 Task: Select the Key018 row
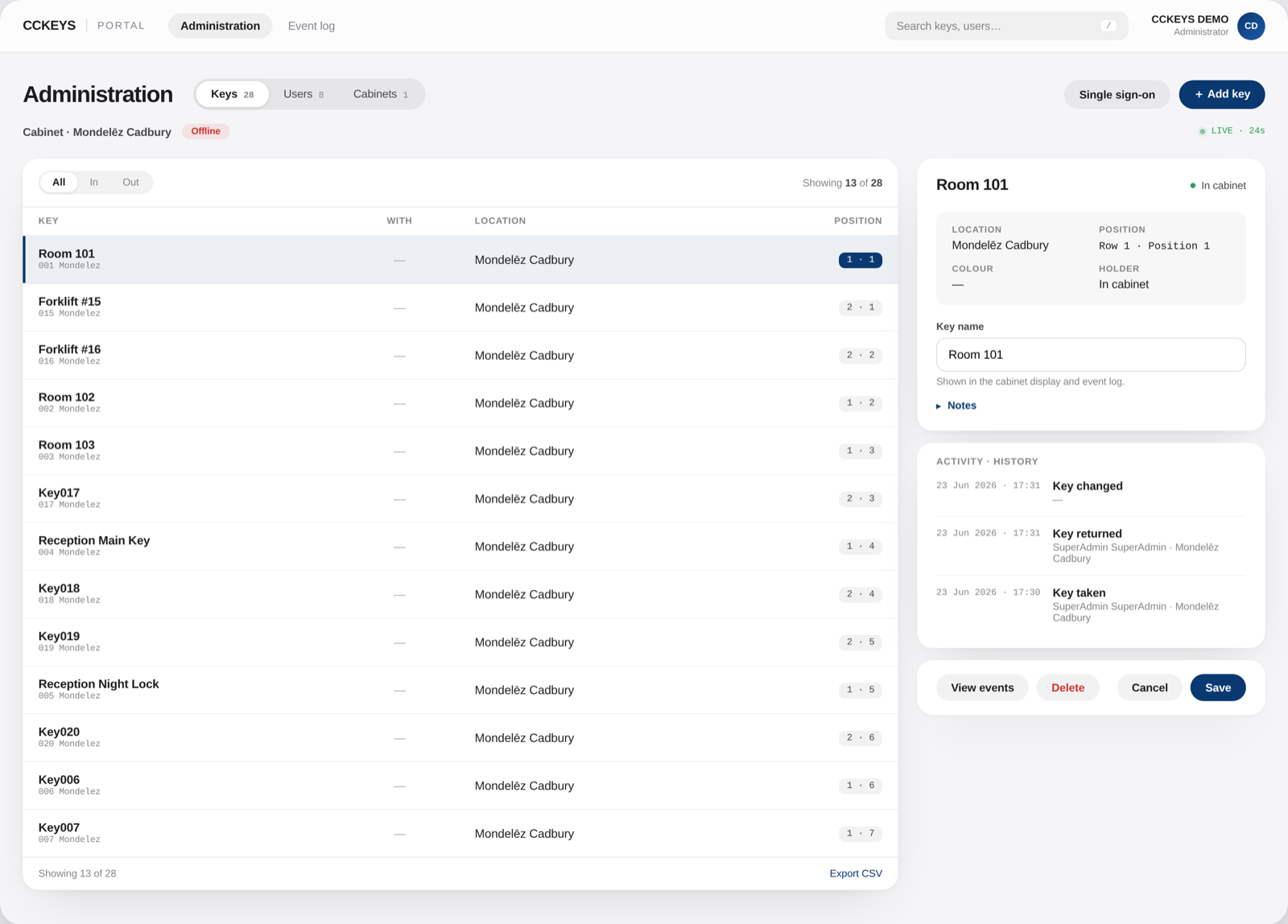[x=460, y=594]
